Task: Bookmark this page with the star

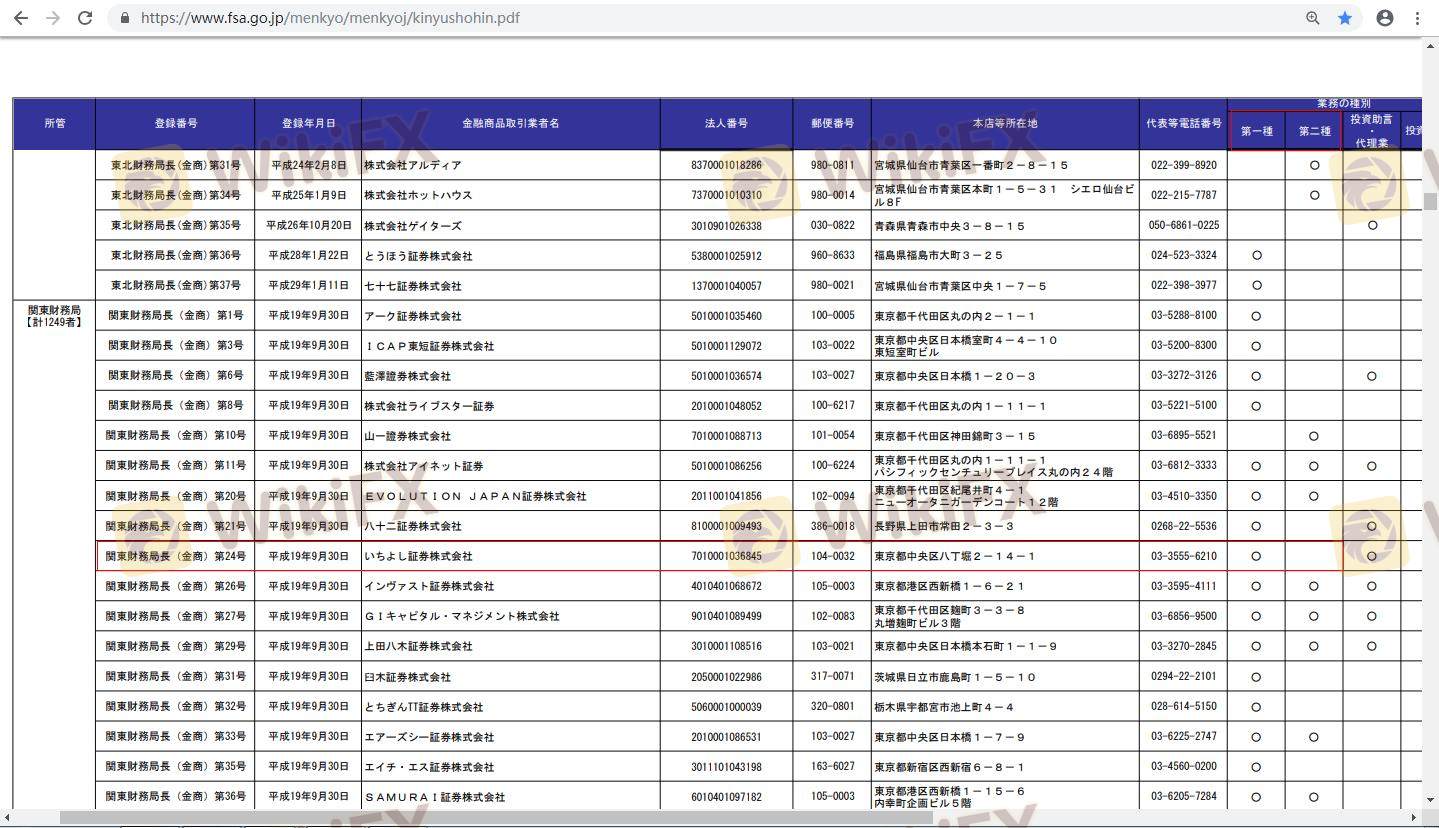Action: (x=1345, y=18)
